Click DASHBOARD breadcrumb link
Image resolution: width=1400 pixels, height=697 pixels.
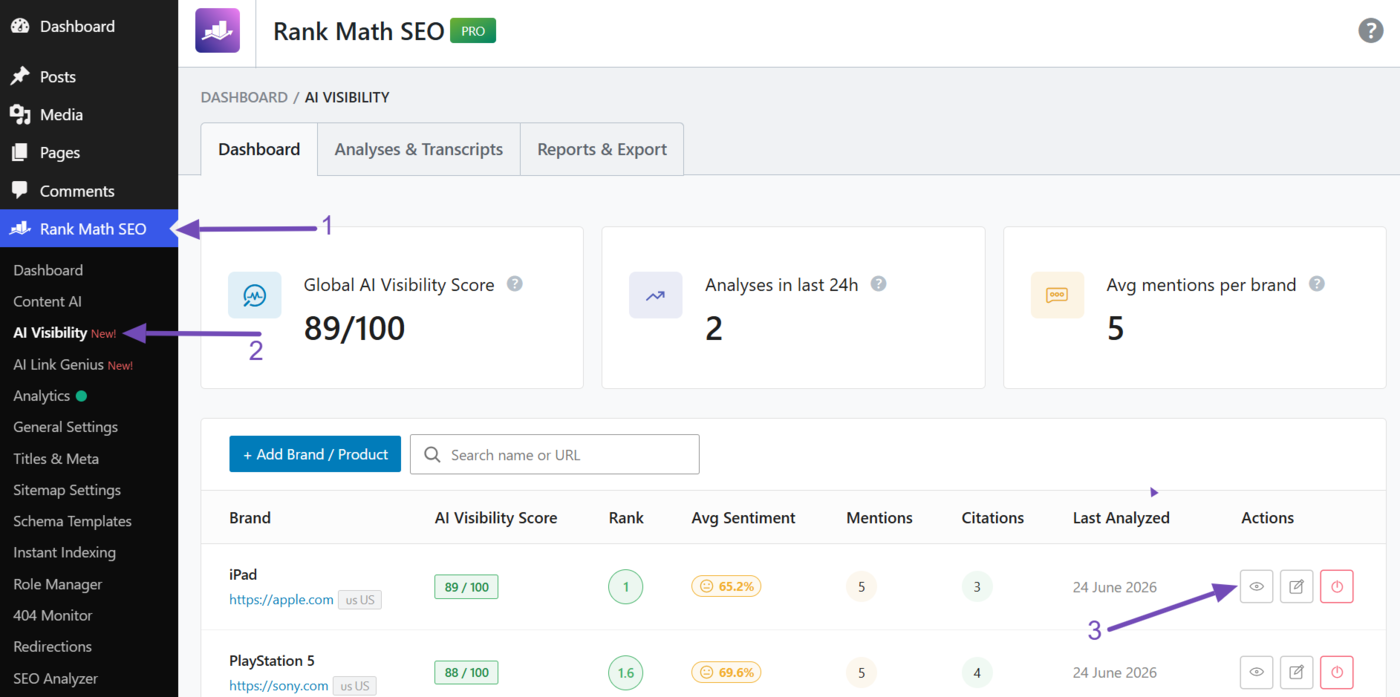[x=244, y=97]
